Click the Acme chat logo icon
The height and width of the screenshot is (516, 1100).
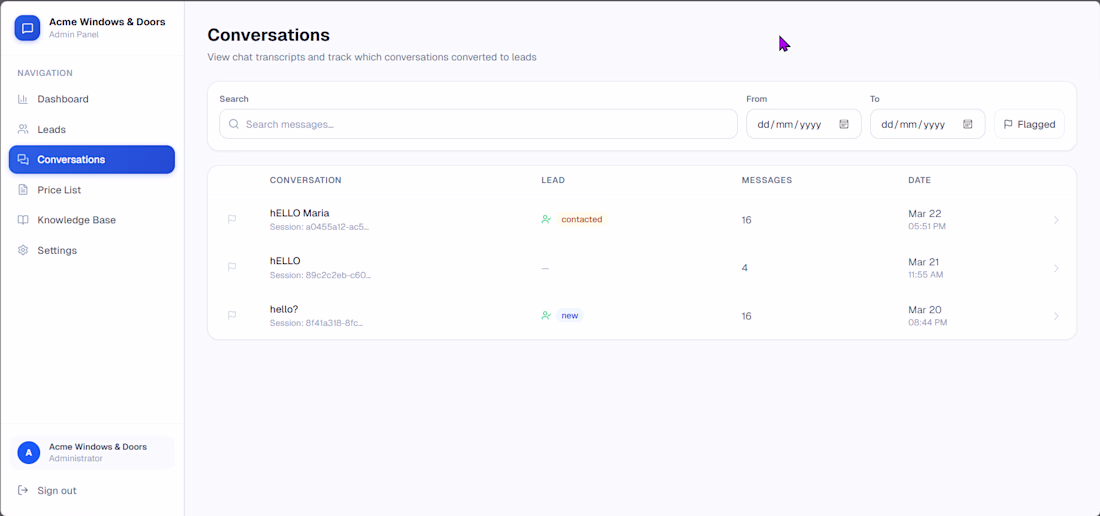(27, 28)
